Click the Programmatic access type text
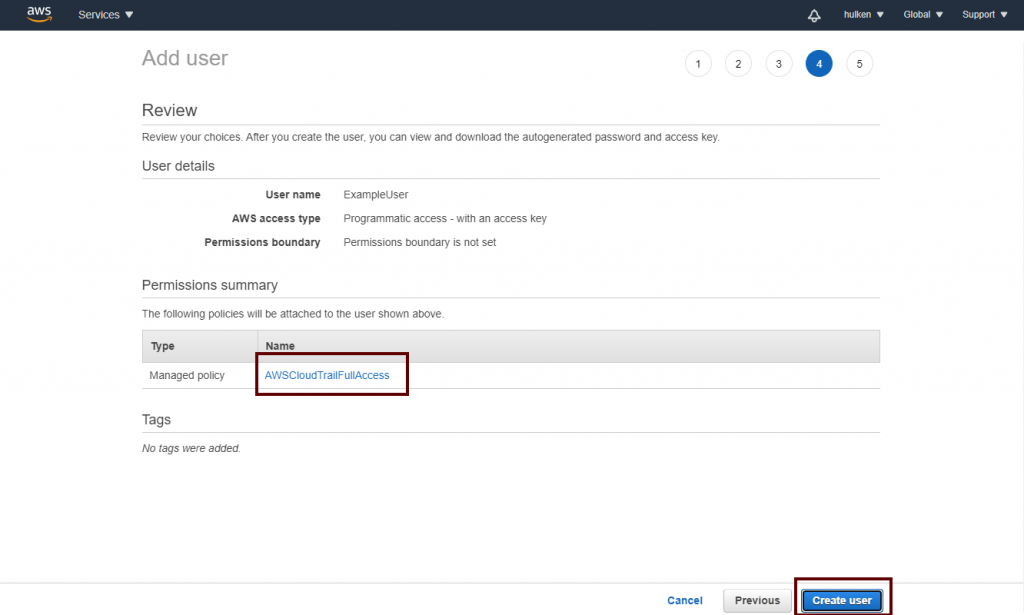The image size is (1024, 615). pyautogui.click(x=445, y=218)
